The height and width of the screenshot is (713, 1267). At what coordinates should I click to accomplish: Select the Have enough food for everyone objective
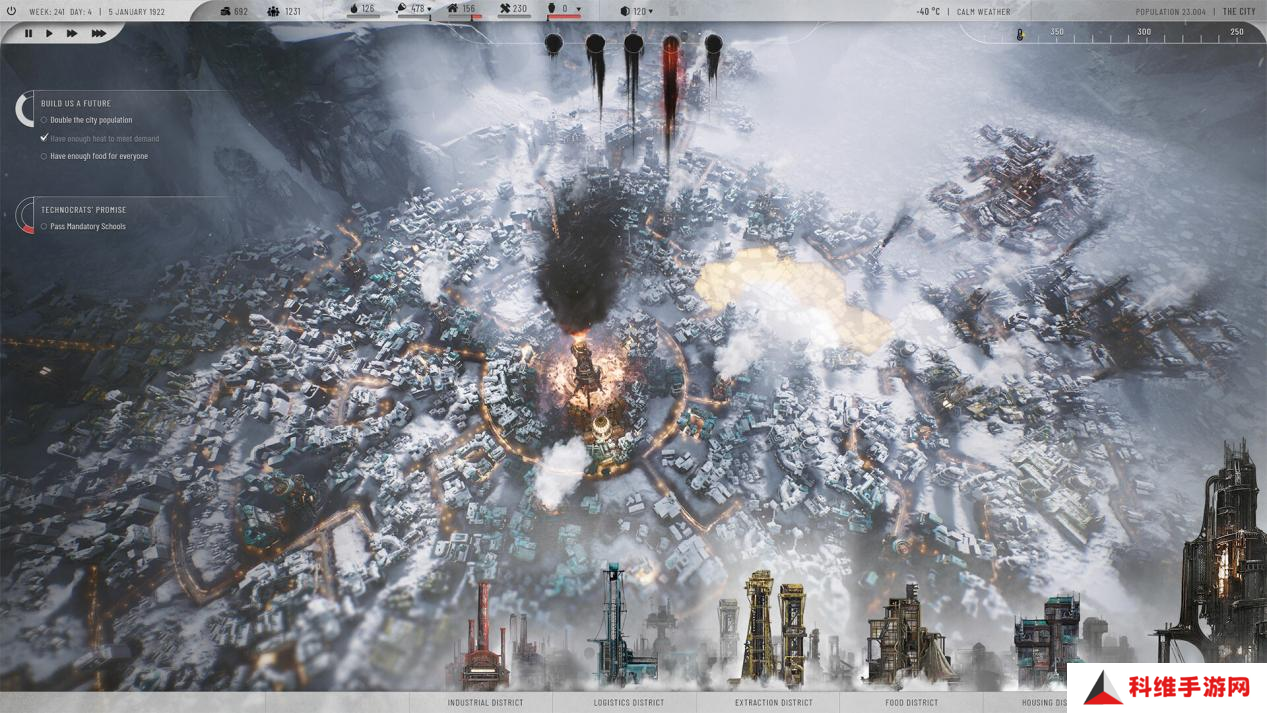pyautogui.click(x=94, y=156)
